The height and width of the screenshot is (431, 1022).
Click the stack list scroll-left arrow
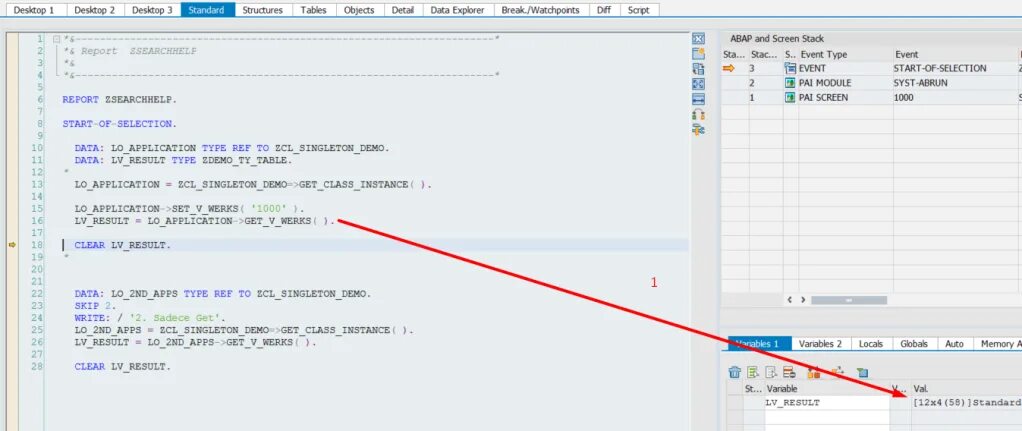(790, 300)
